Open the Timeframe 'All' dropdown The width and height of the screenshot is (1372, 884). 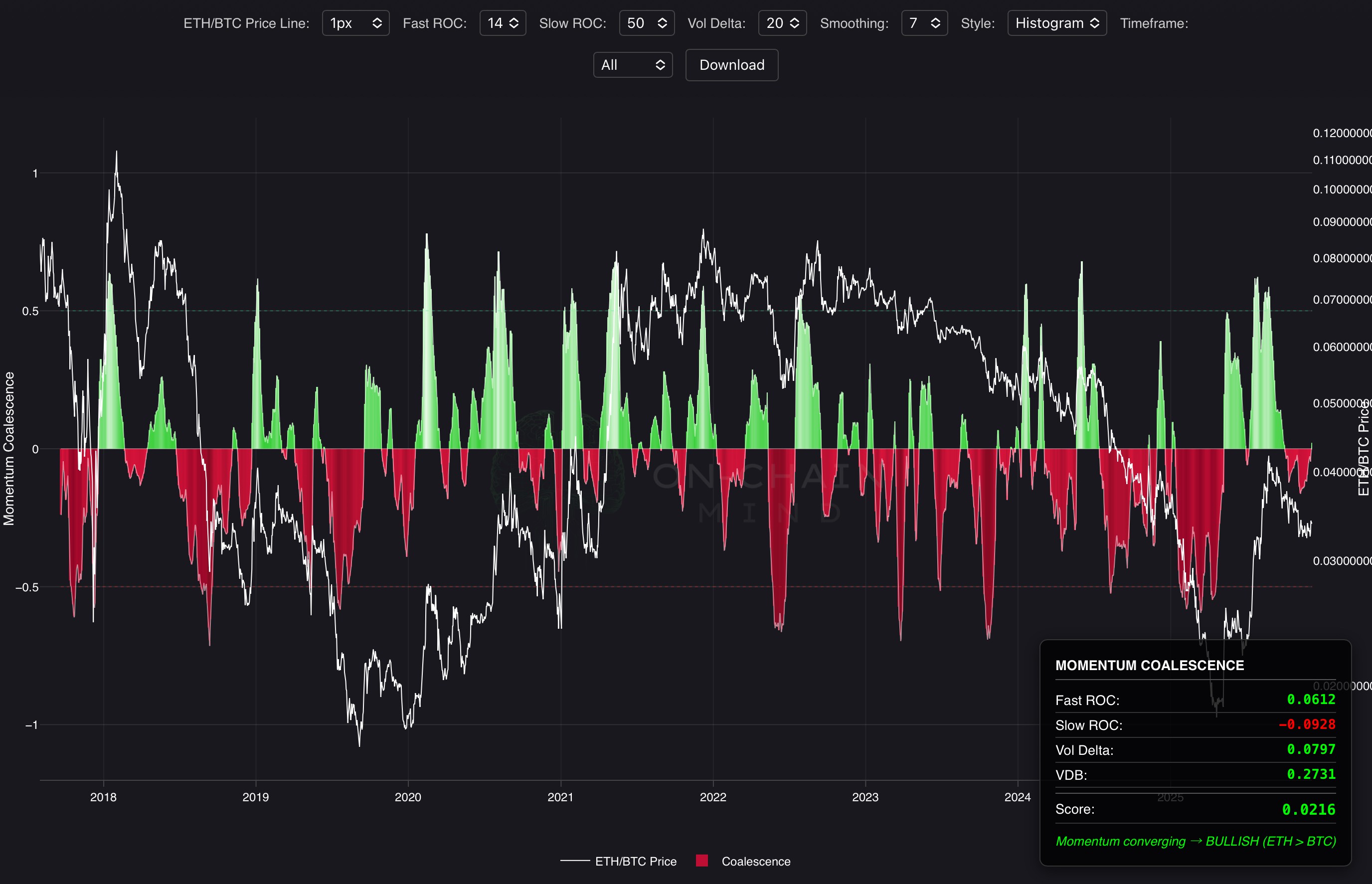tap(632, 65)
